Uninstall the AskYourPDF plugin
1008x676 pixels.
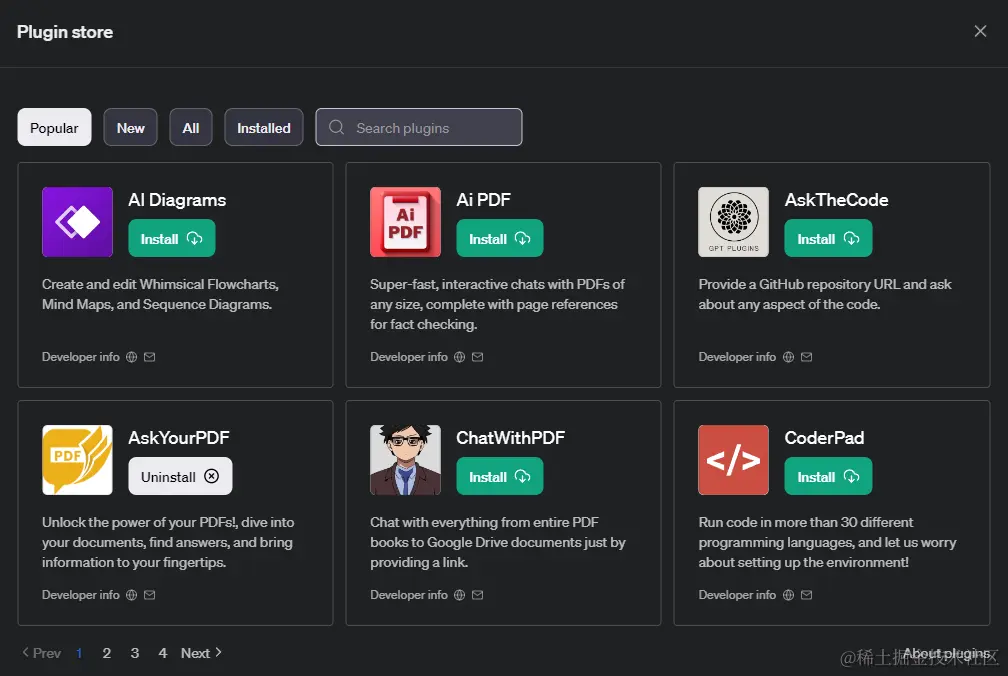[180, 476]
